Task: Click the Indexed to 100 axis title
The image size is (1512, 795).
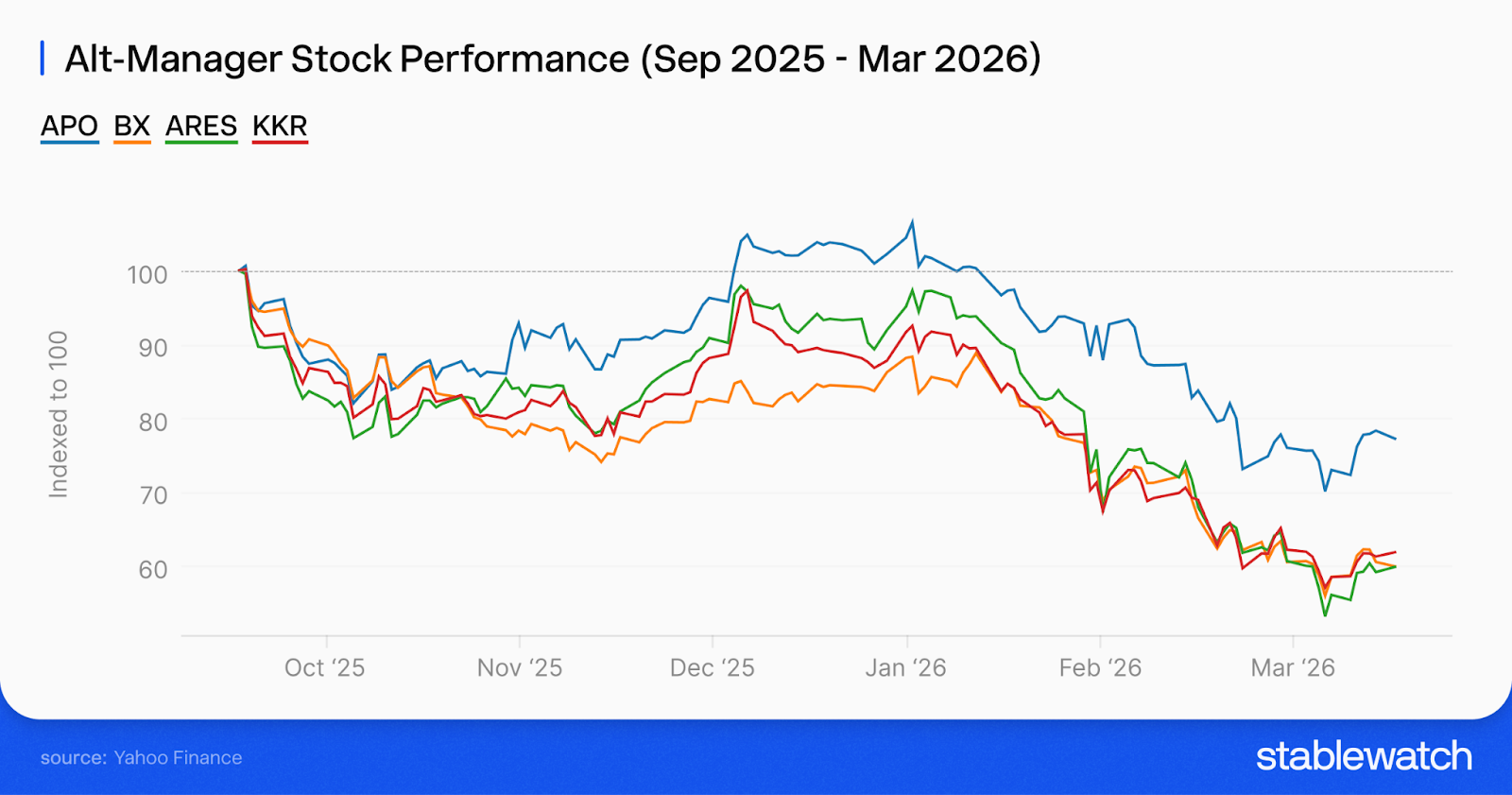Action: [x=59, y=414]
